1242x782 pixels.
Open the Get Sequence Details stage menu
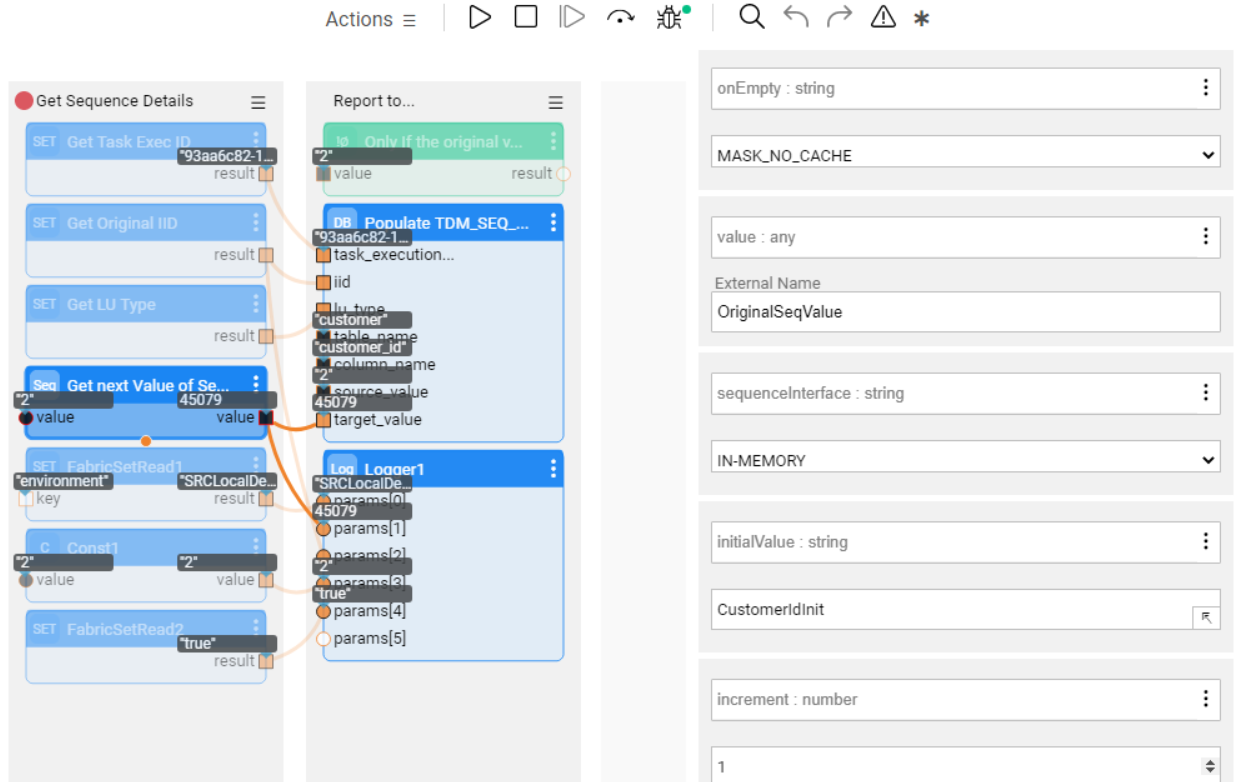coord(258,102)
